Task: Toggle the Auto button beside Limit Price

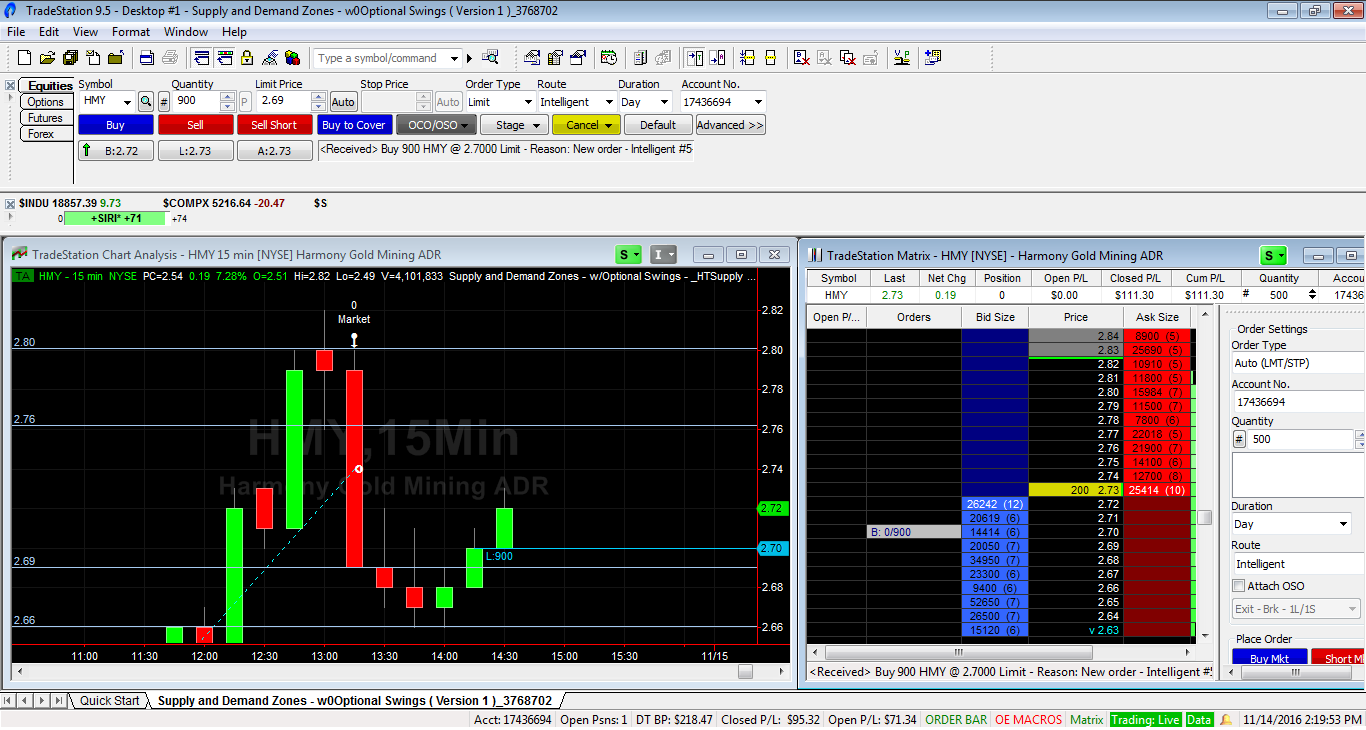Action: (343, 102)
